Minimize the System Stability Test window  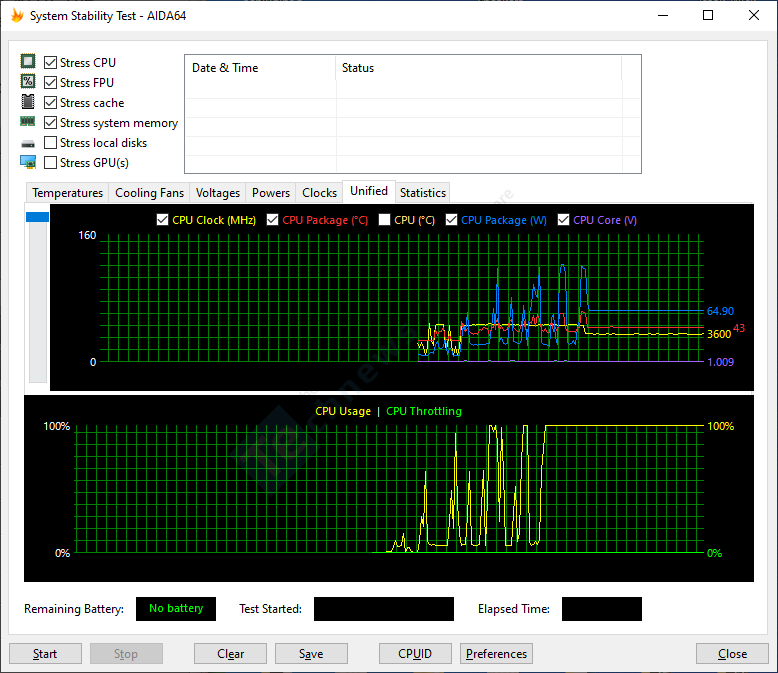point(663,15)
